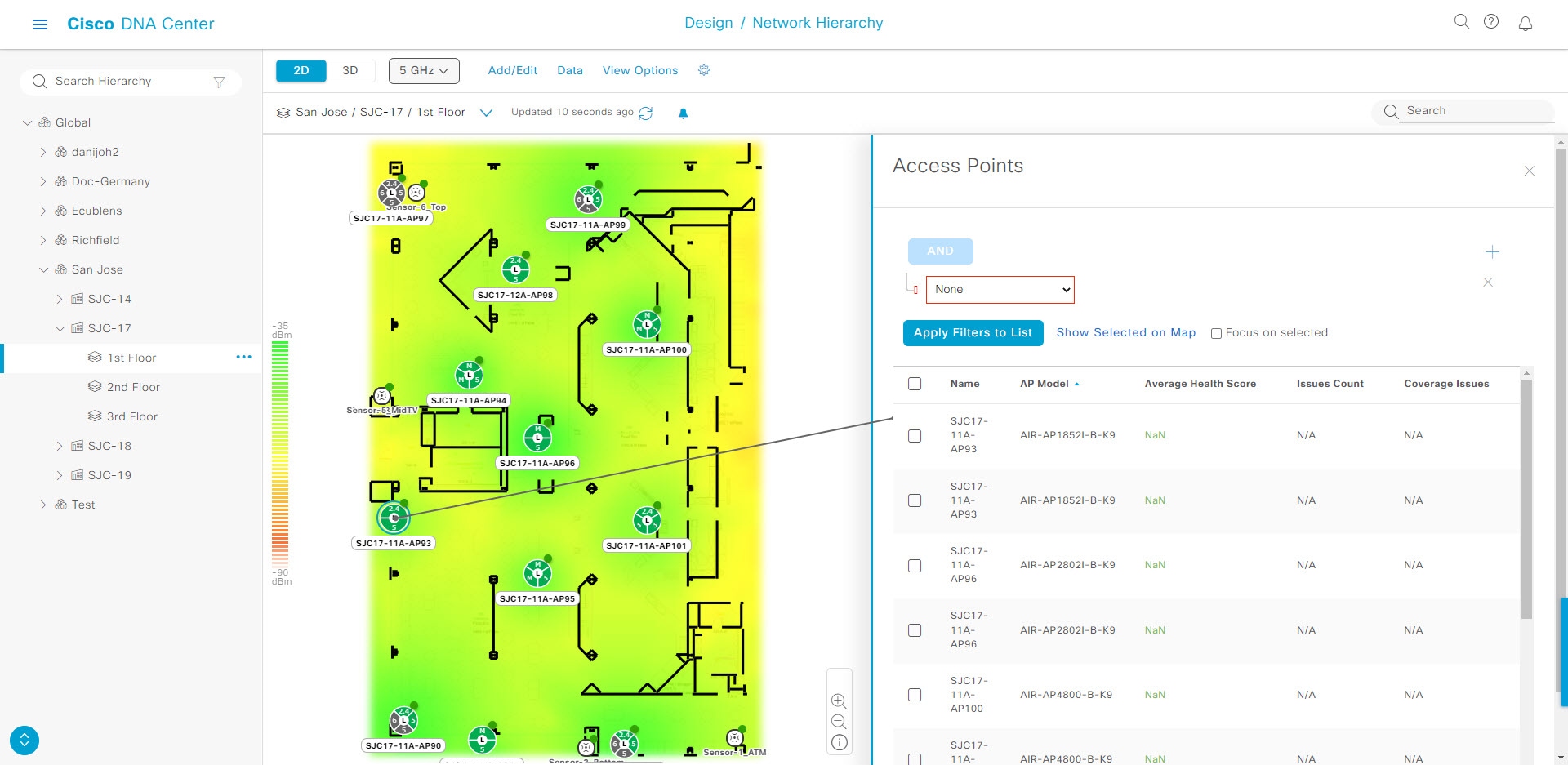Check the AIR-AP1852I-B-K9 first row checkbox
1568x765 pixels.
pyautogui.click(x=915, y=436)
